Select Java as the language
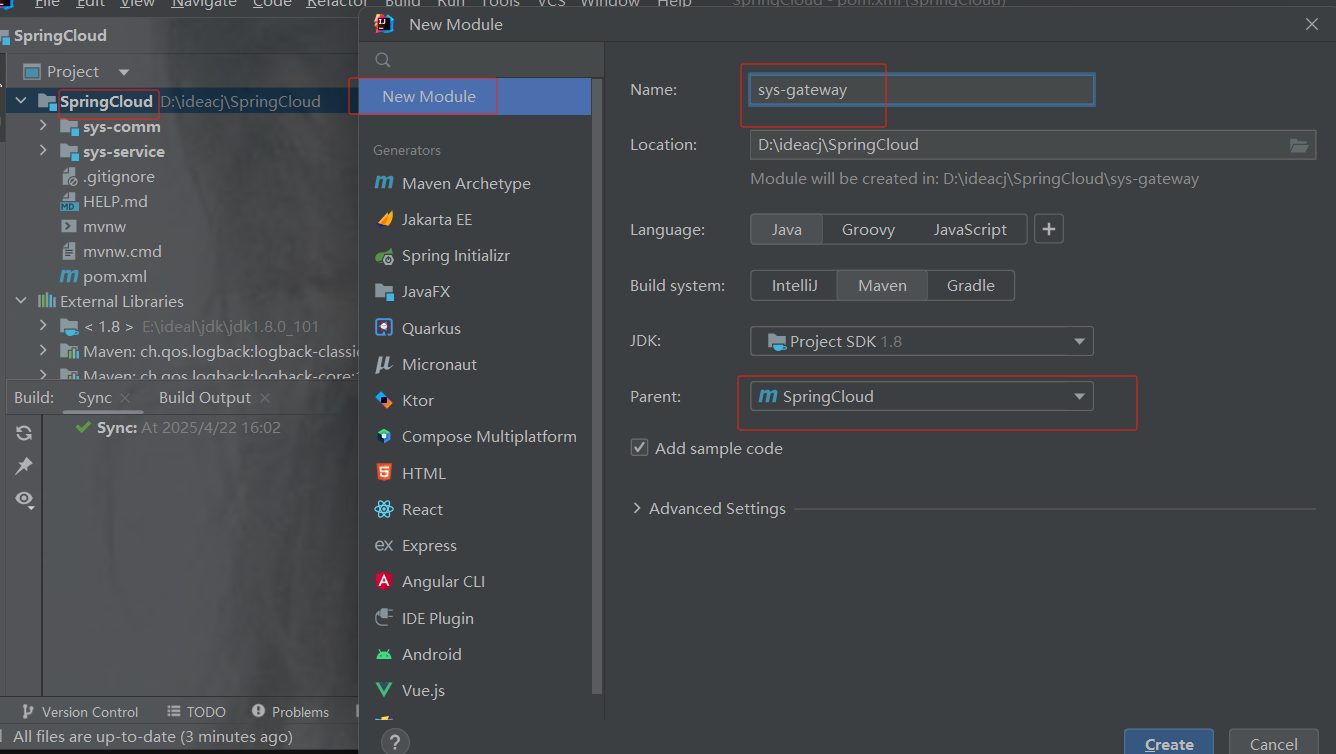Viewport: 1336px width, 754px height. (786, 229)
